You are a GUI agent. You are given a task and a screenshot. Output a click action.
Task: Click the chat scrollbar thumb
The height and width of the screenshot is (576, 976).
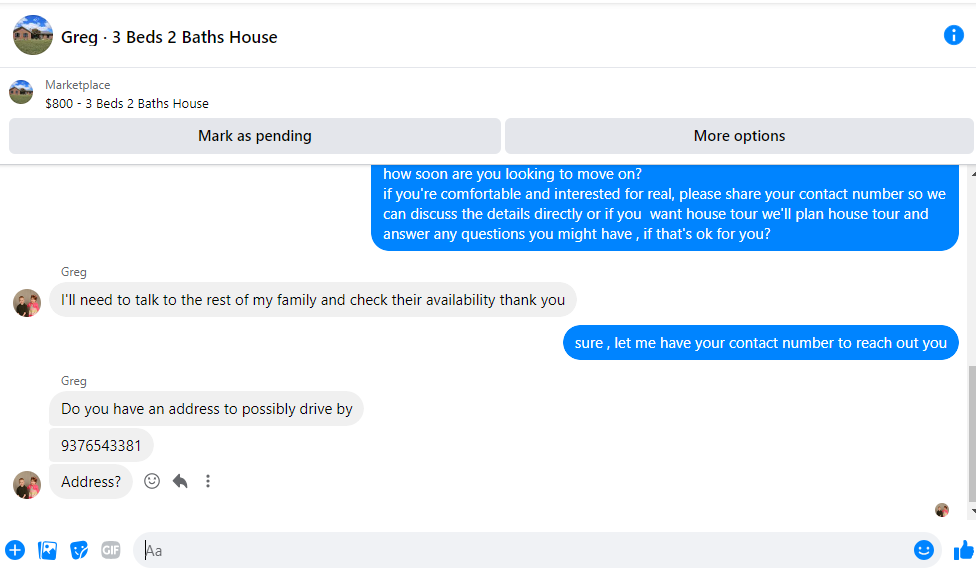coord(972,434)
